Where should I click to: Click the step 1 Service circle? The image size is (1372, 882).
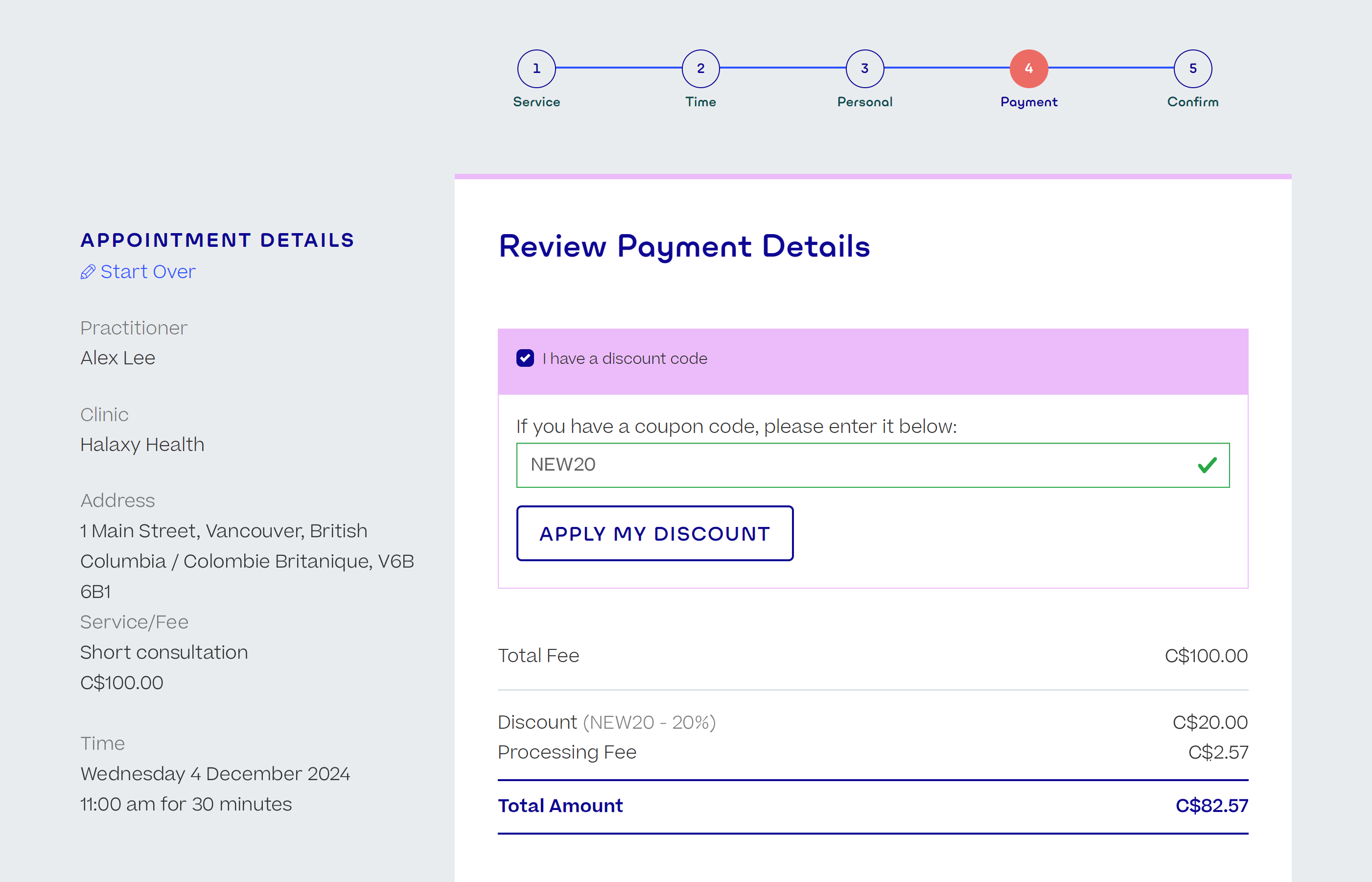(536, 69)
